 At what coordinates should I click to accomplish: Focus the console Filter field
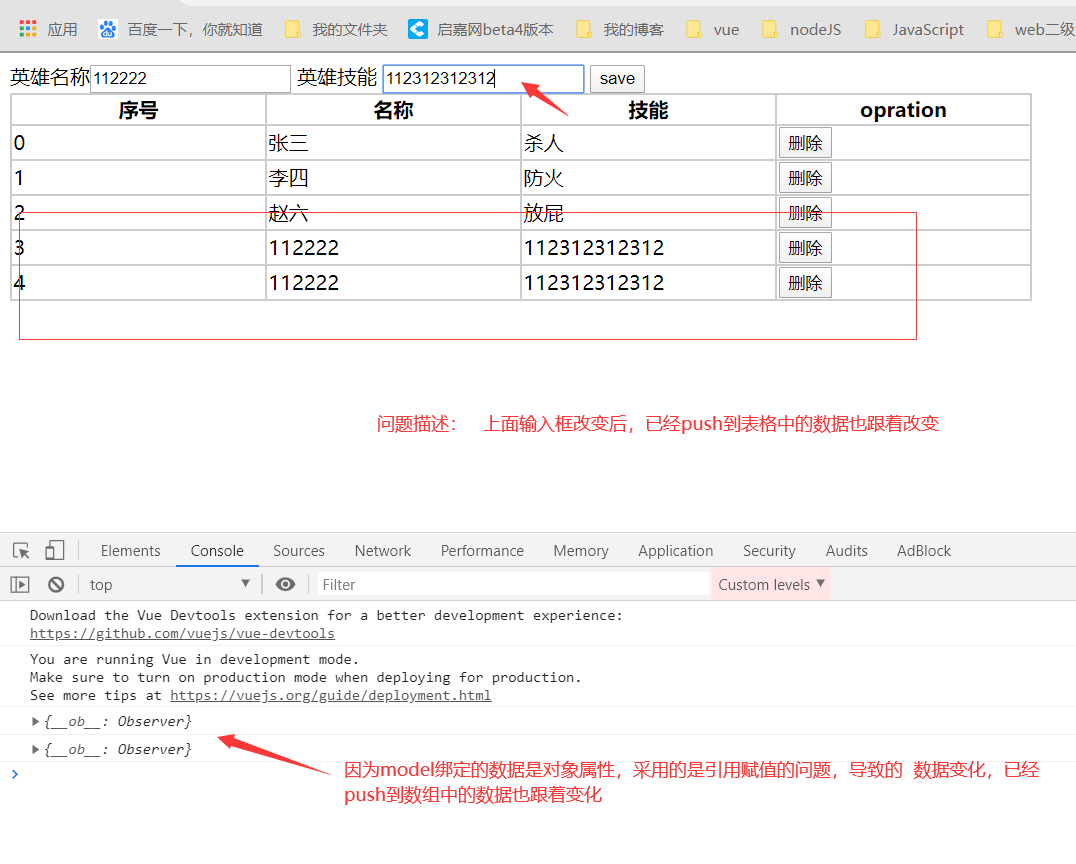[513, 585]
